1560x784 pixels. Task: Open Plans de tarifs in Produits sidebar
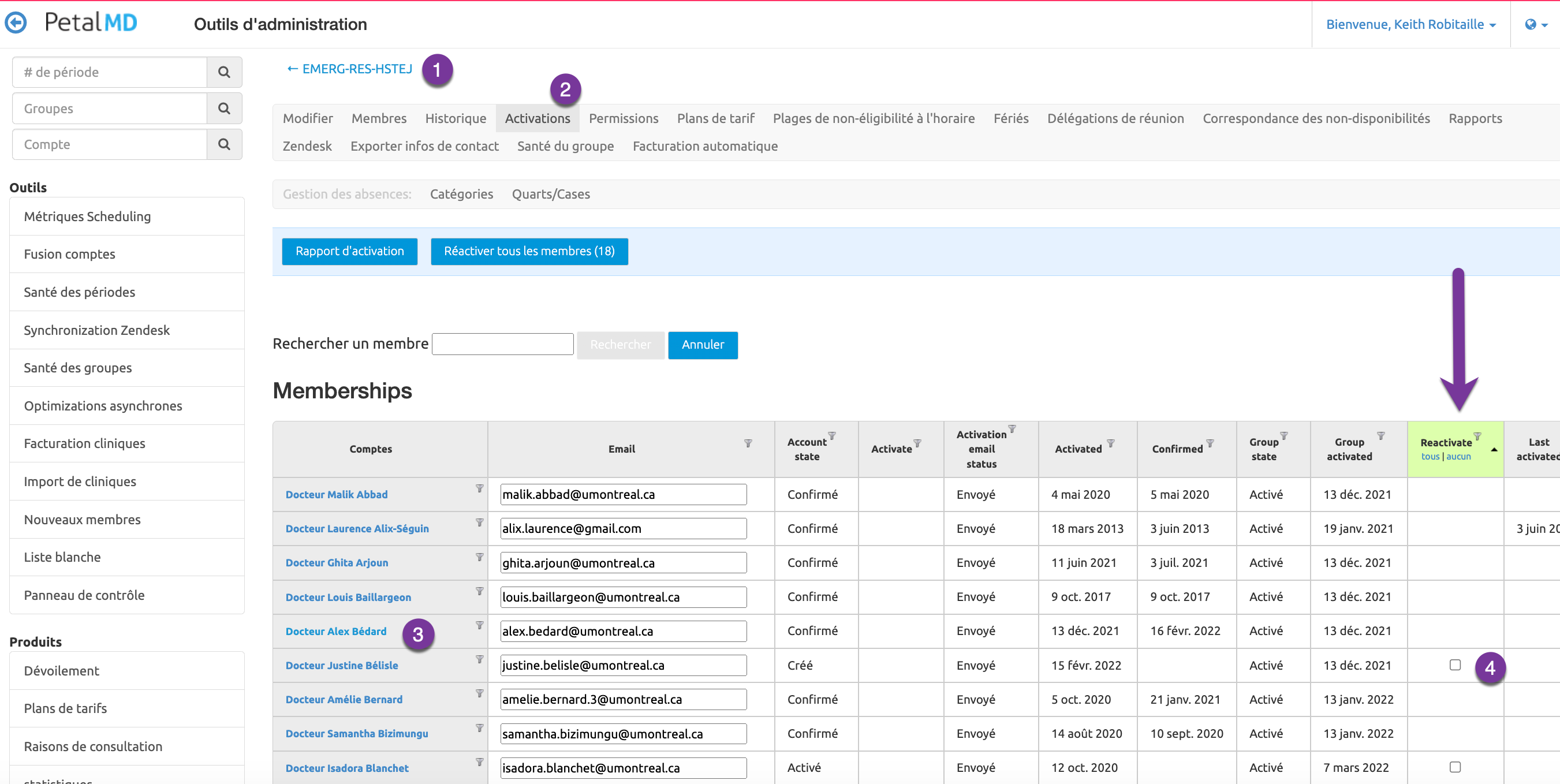pos(126,708)
